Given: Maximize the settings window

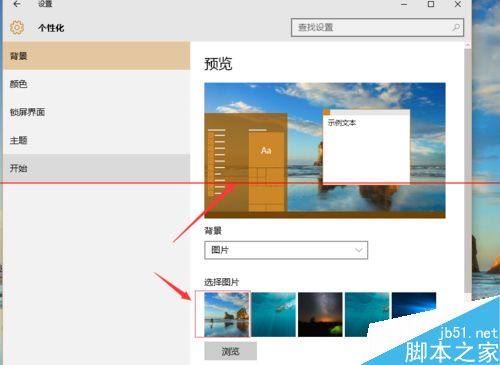Looking at the screenshot, I should point(431,4).
